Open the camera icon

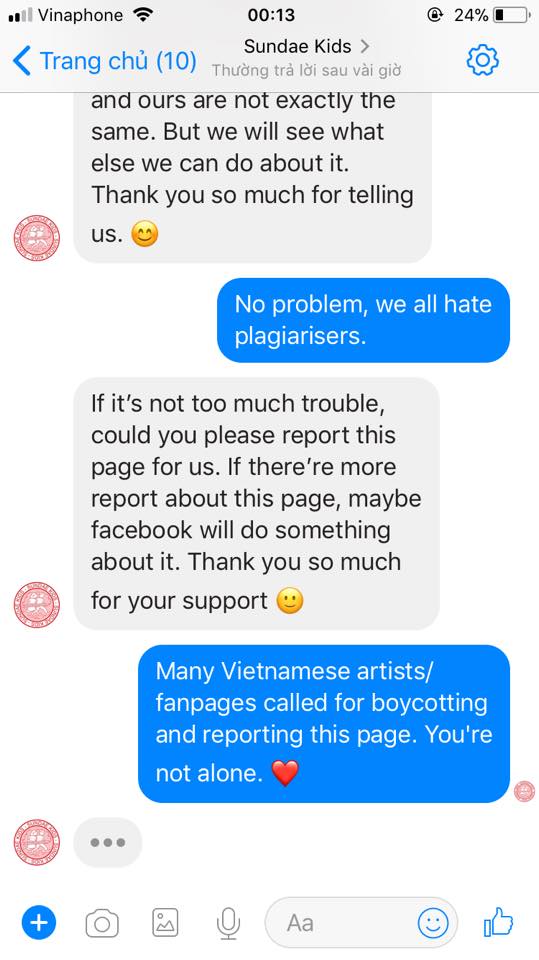102,923
